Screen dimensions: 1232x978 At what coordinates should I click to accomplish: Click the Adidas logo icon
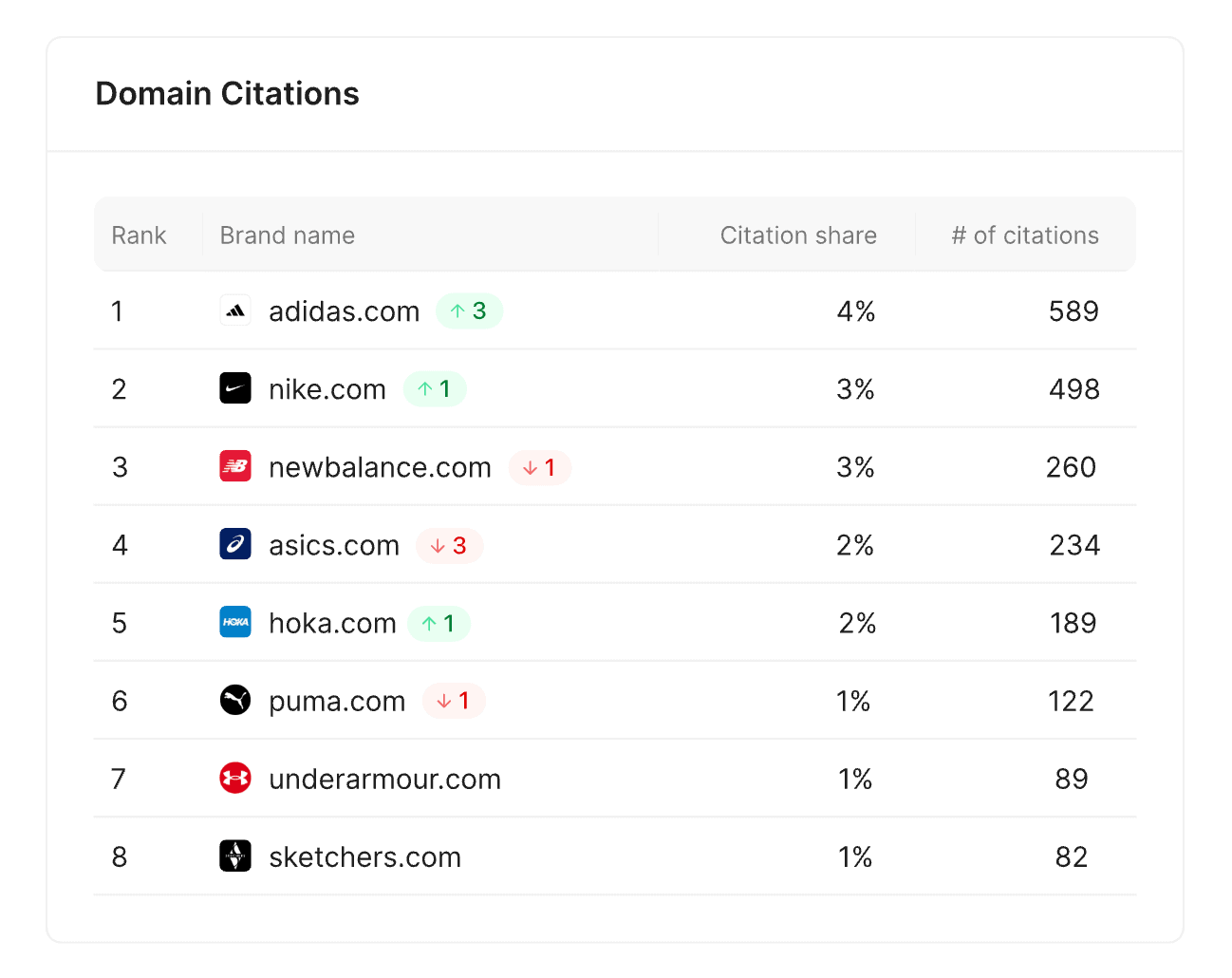235,310
